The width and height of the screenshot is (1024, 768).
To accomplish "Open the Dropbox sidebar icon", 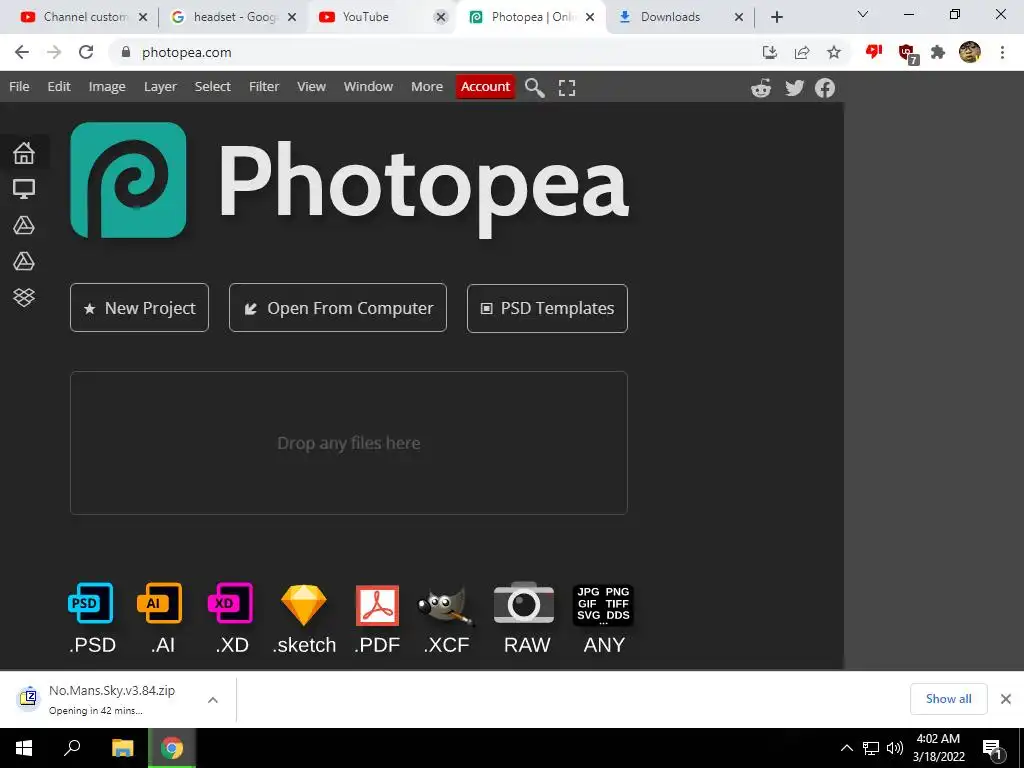I will (x=24, y=297).
